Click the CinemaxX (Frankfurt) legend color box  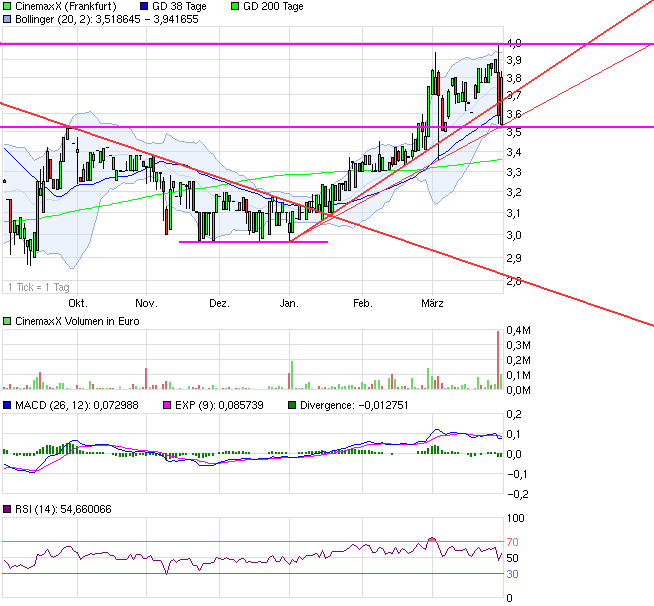click(x=8, y=6)
